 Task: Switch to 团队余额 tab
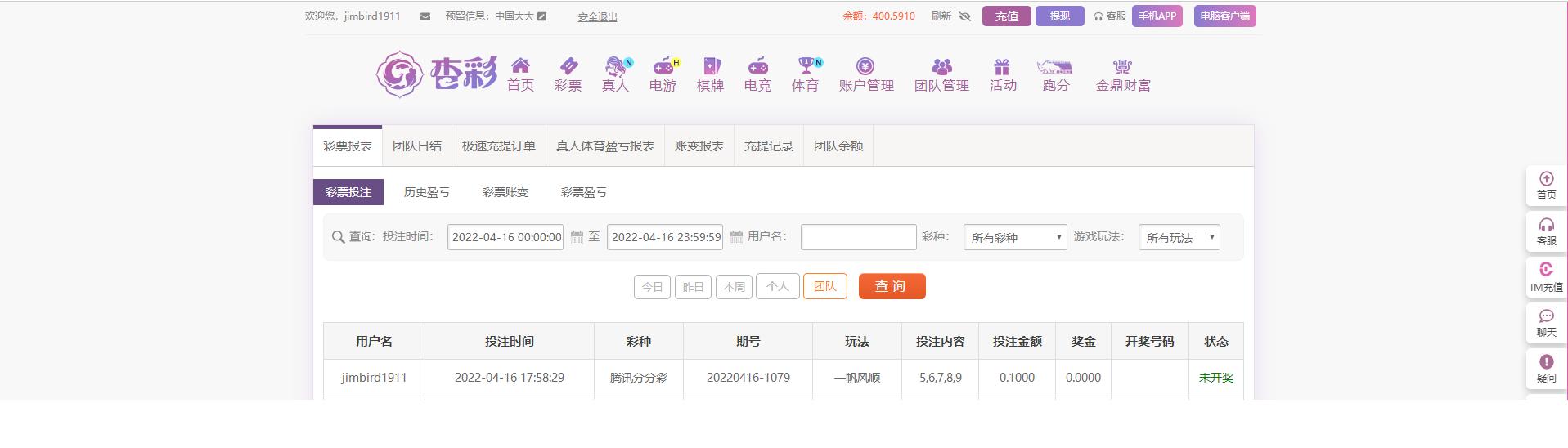pyautogui.click(x=838, y=146)
